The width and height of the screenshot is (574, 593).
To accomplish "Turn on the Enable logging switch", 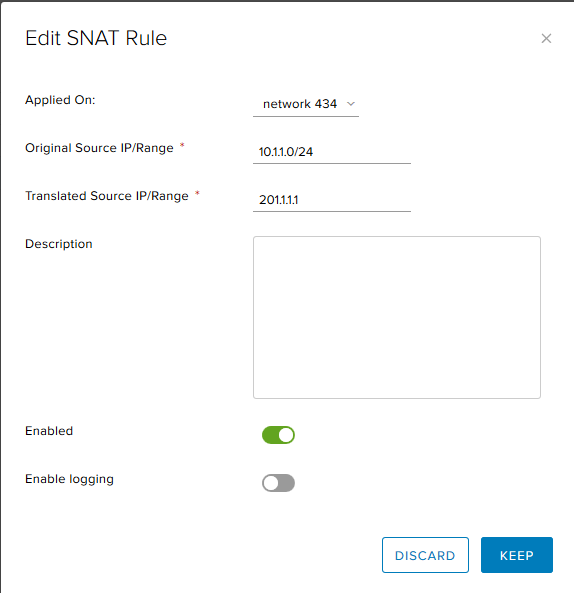I will [x=278, y=483].
